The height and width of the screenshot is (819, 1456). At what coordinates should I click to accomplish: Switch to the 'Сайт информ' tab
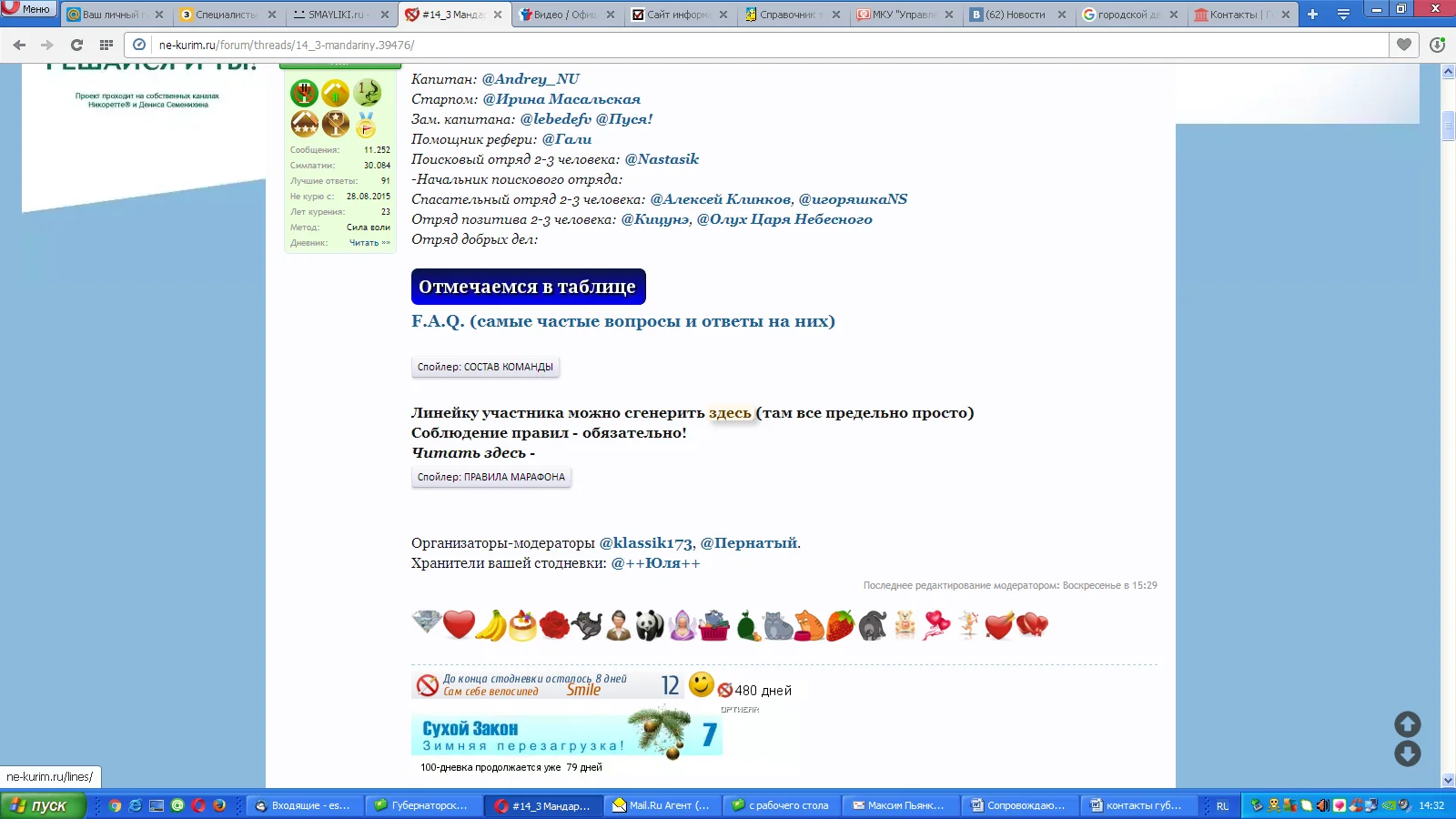(x=679, y=15)
